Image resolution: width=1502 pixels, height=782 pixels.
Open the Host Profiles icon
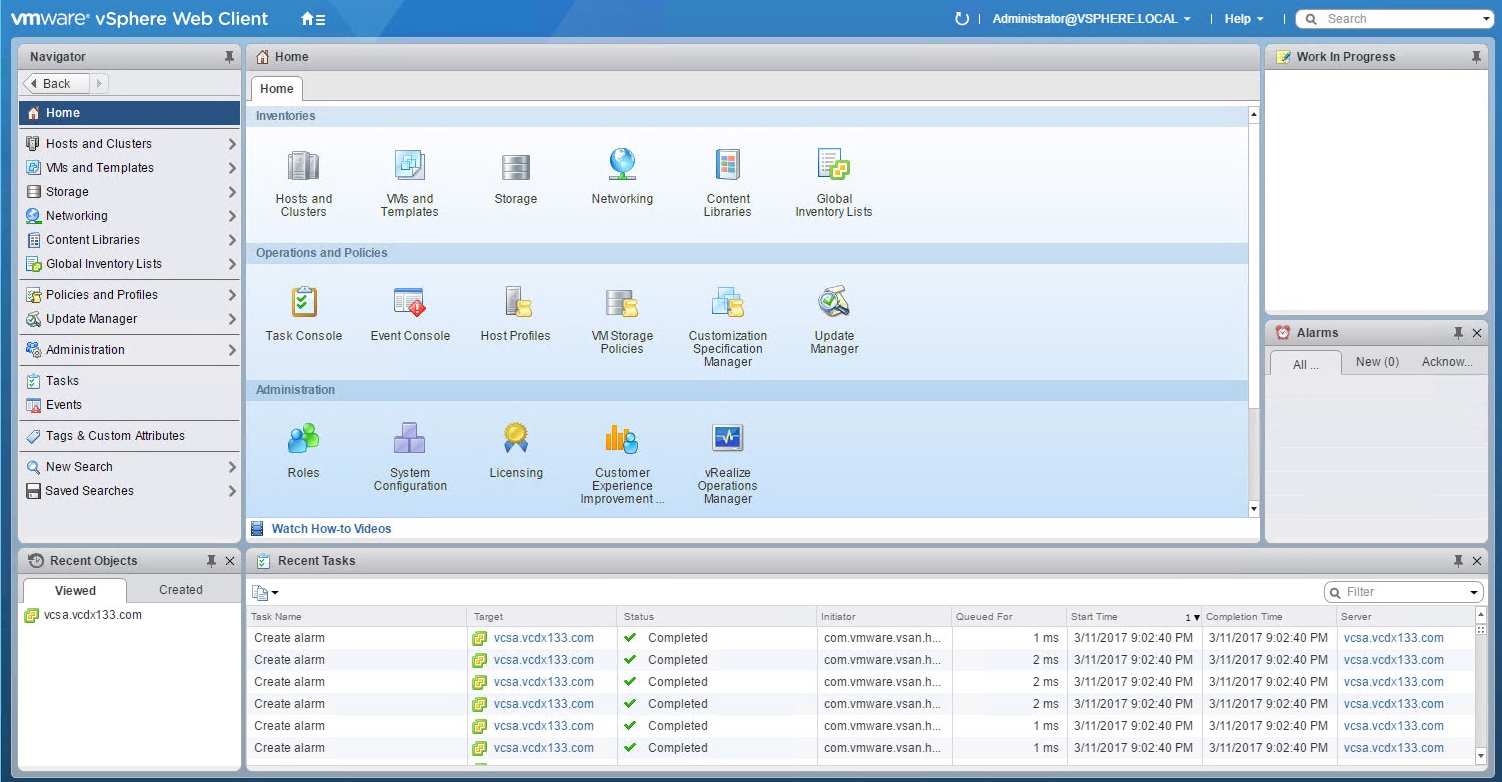pyautogui.click(x=516, y=303)
